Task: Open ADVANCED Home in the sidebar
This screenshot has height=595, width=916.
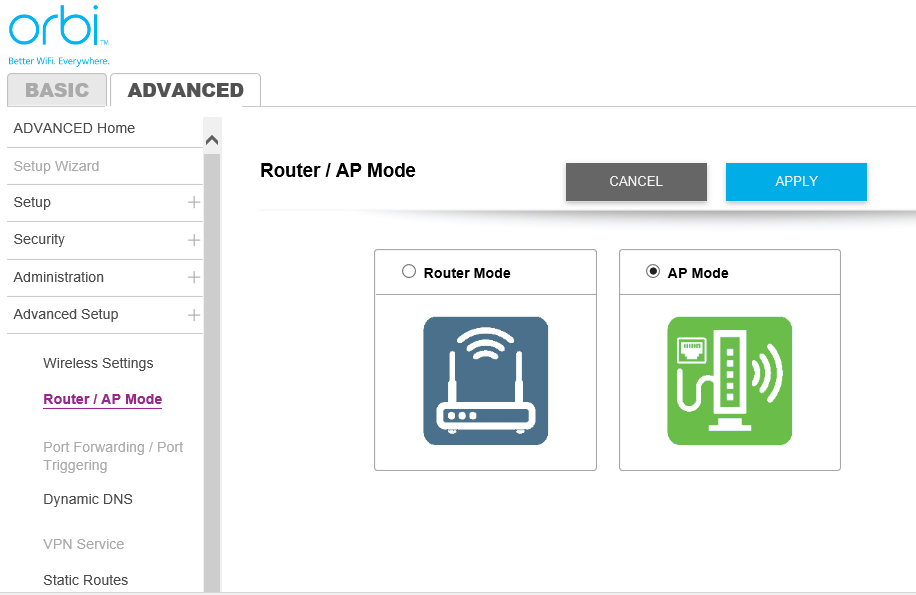Action: 74,128
